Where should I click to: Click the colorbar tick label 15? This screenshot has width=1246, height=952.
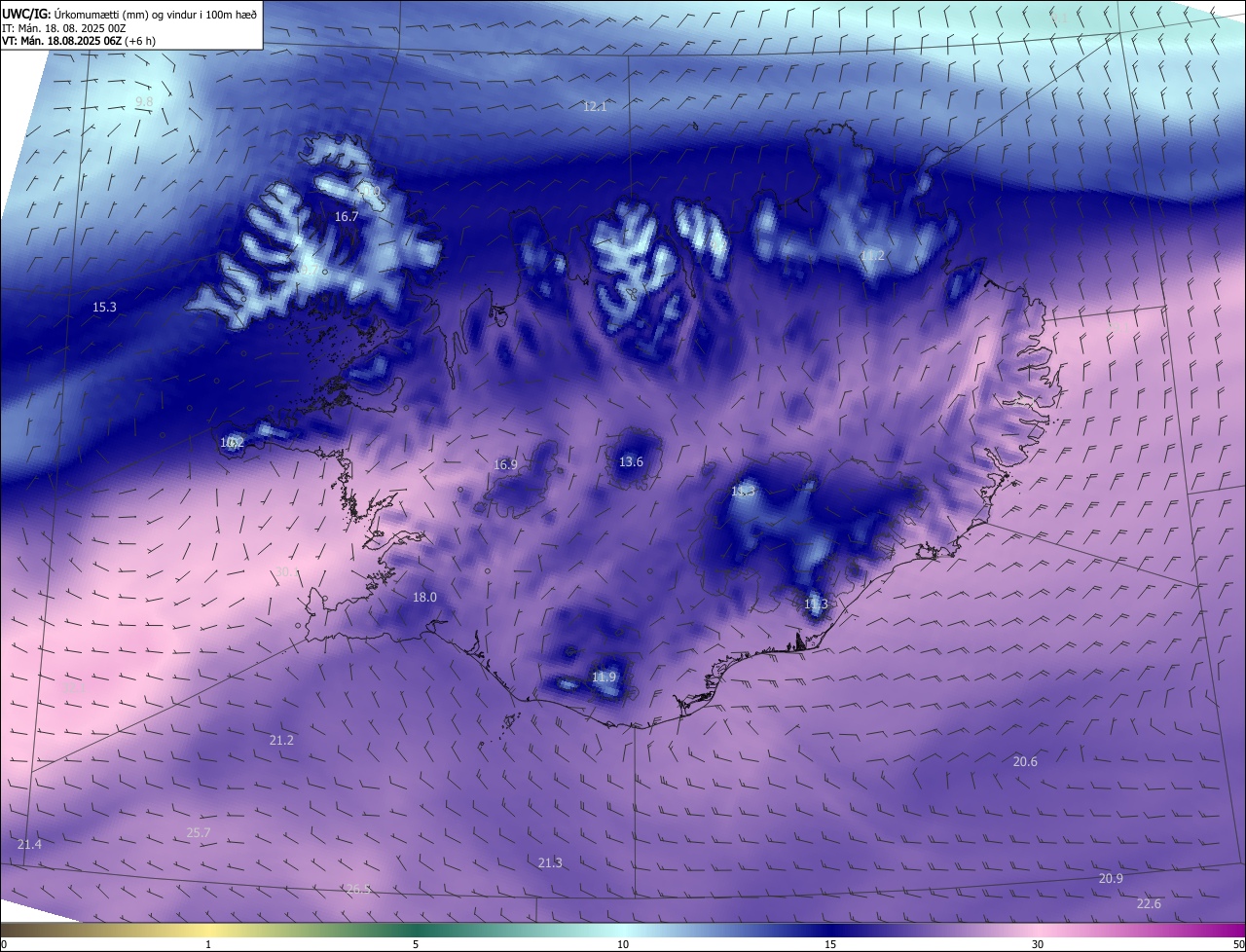click(830, 945)
